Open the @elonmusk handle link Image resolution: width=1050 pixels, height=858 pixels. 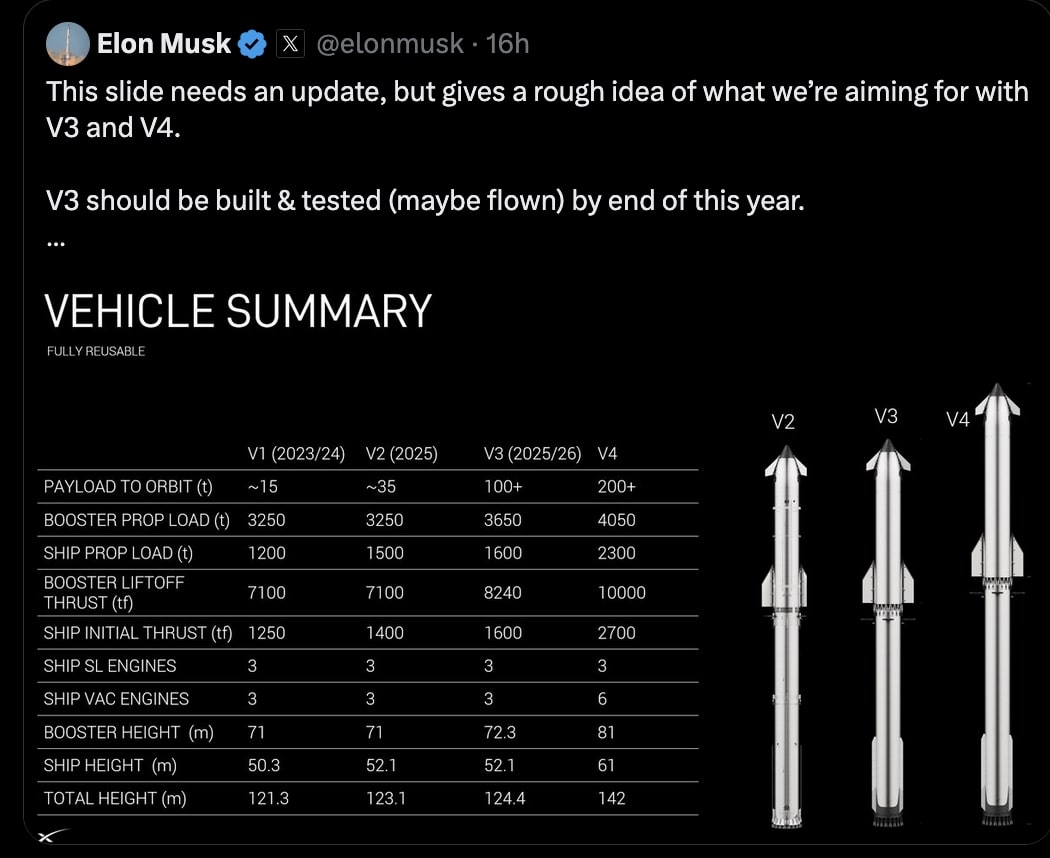pos(390,44)
